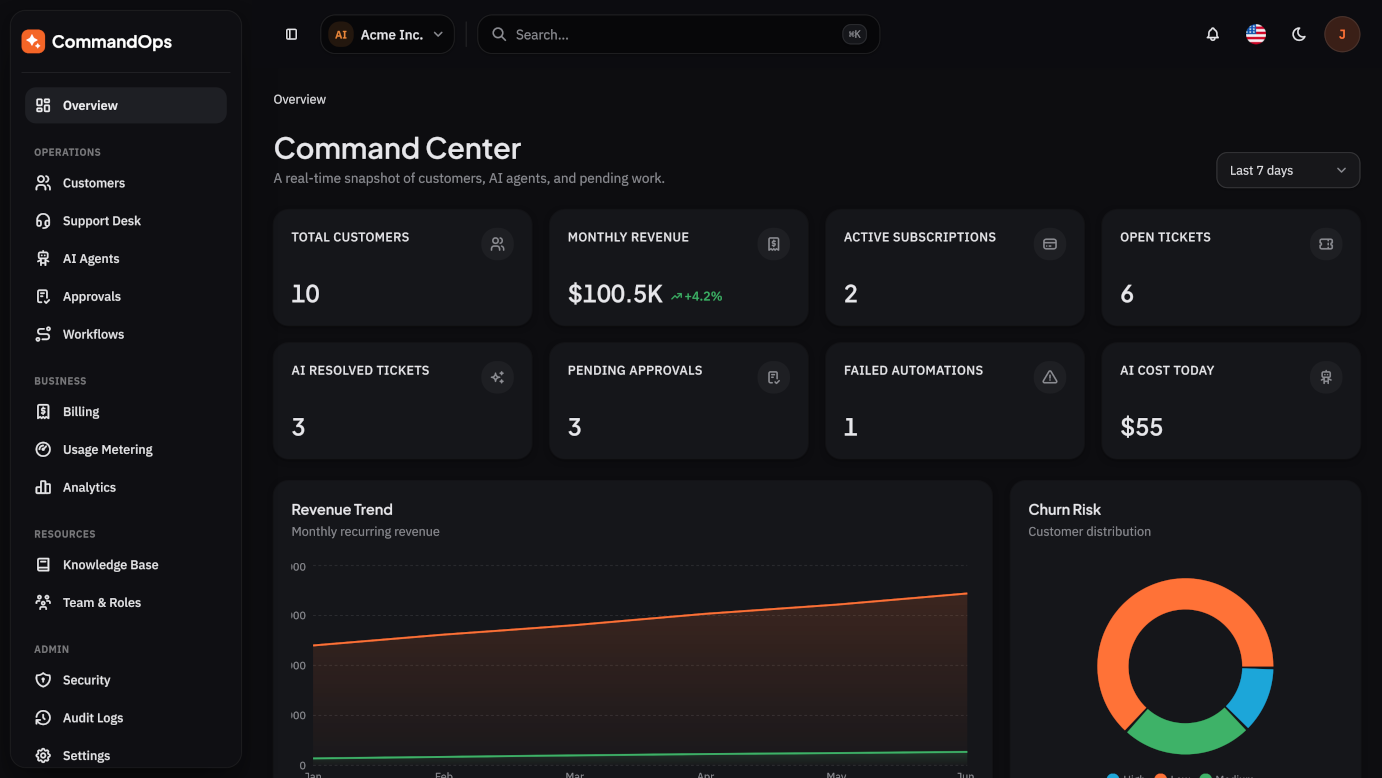Screen dimensions: 1382x778
Task: Click into the Search field
Action: 678,34
